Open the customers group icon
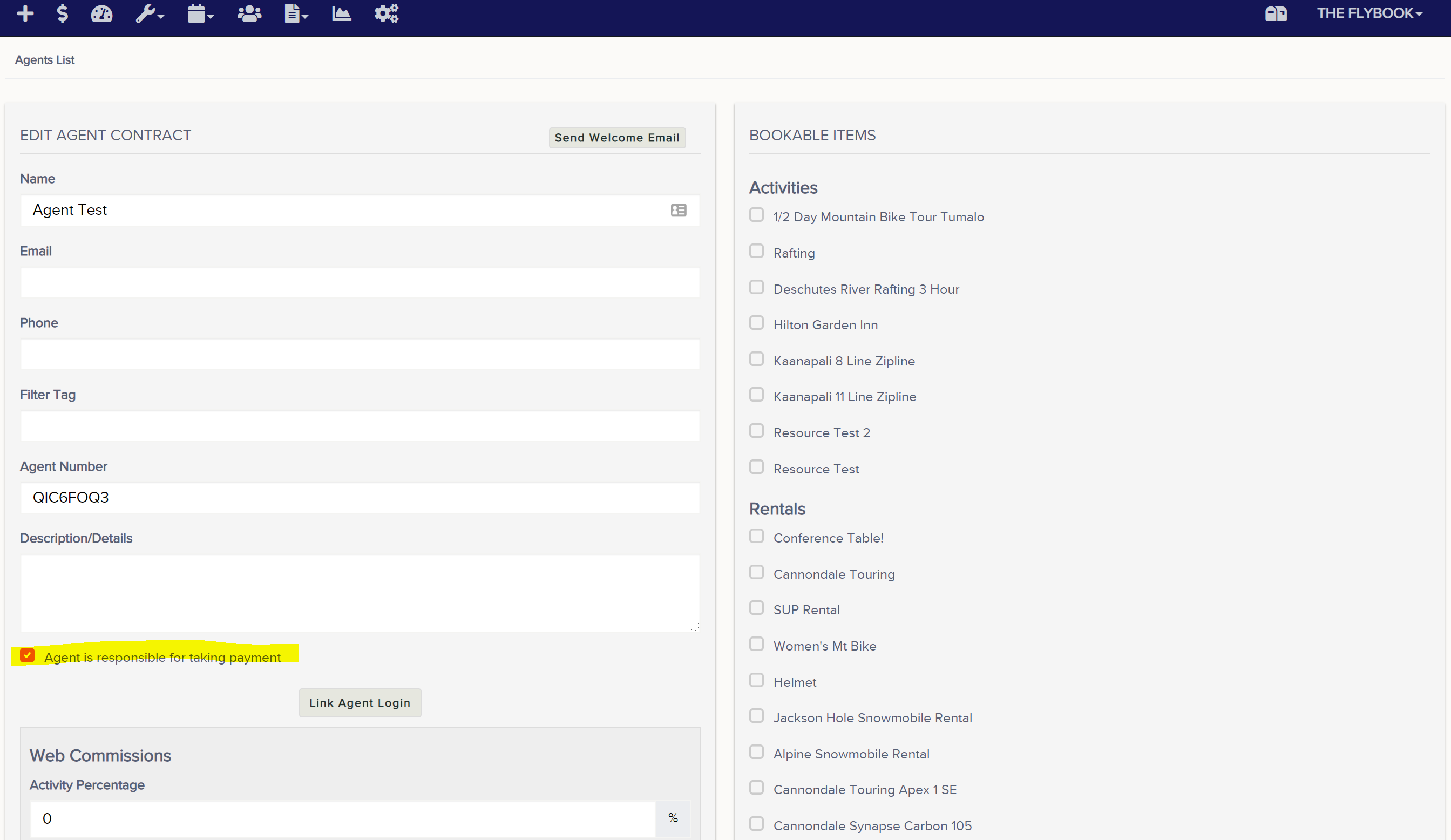Viewport: 1451px width, 840px height. point(249,13)
